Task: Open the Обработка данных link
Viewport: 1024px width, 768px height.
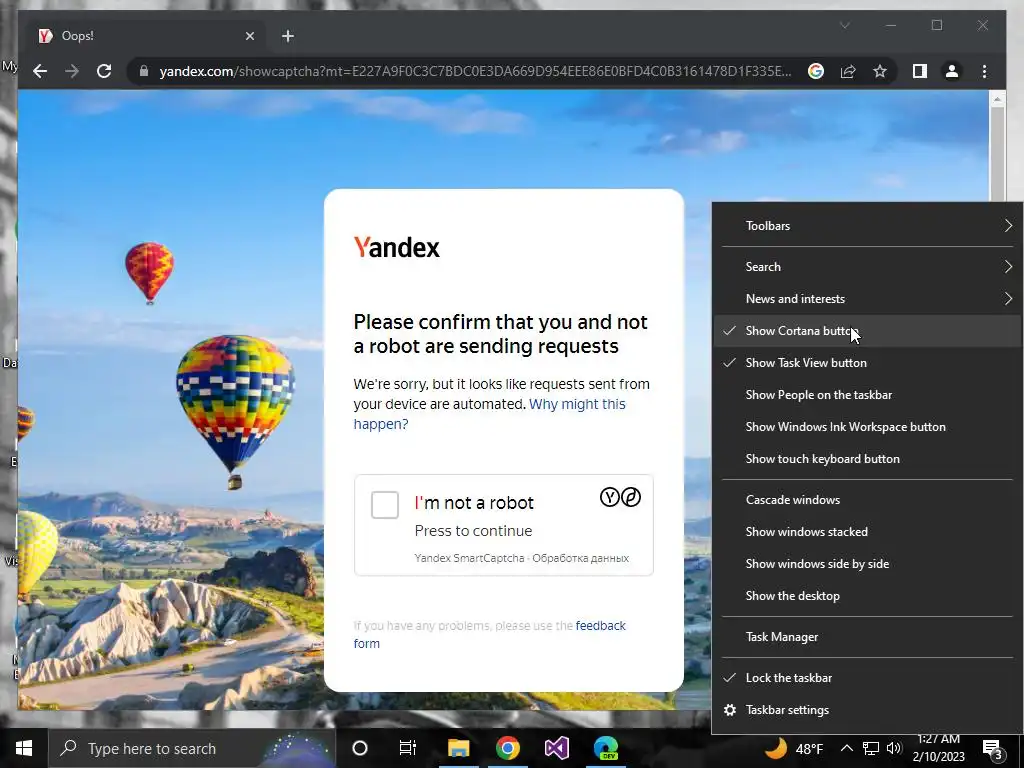Action: pyautogui.click(x=581, y=558)
